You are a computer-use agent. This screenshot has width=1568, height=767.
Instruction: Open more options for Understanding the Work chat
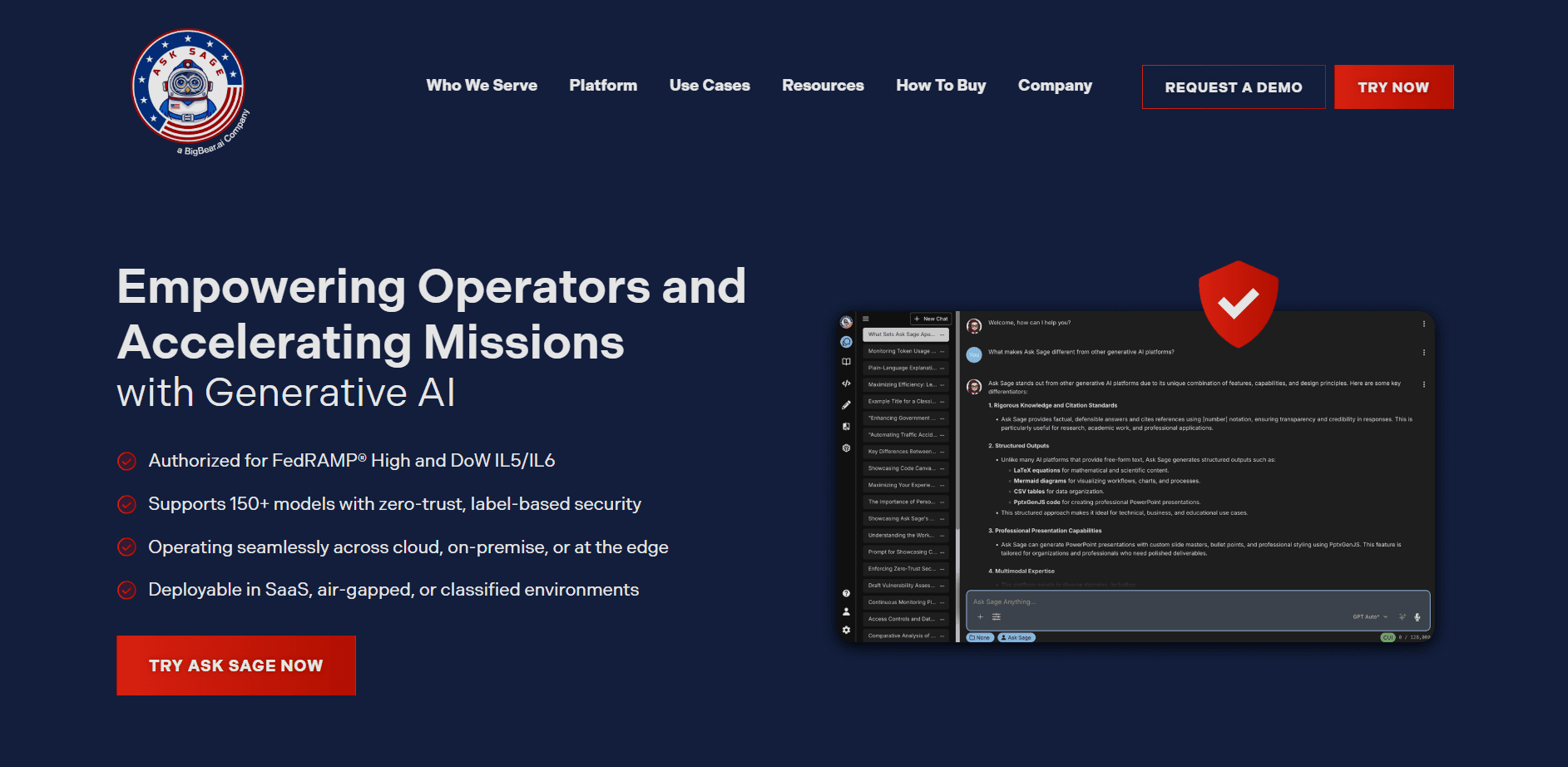(x=942, y=536)
